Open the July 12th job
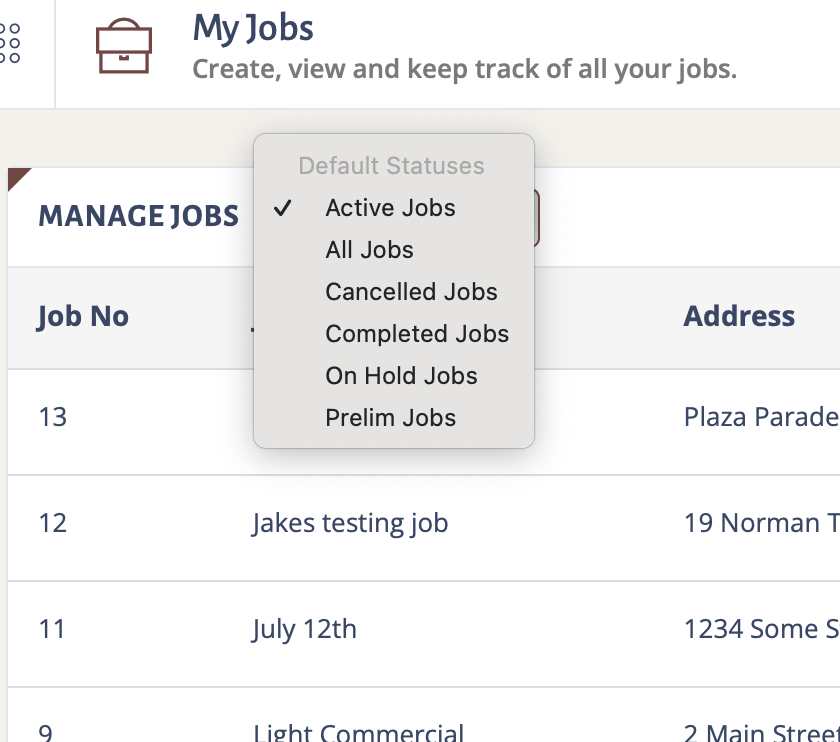The height and width of the screenshot is (742, 840). pyautogui.click(x=304, y=629)
